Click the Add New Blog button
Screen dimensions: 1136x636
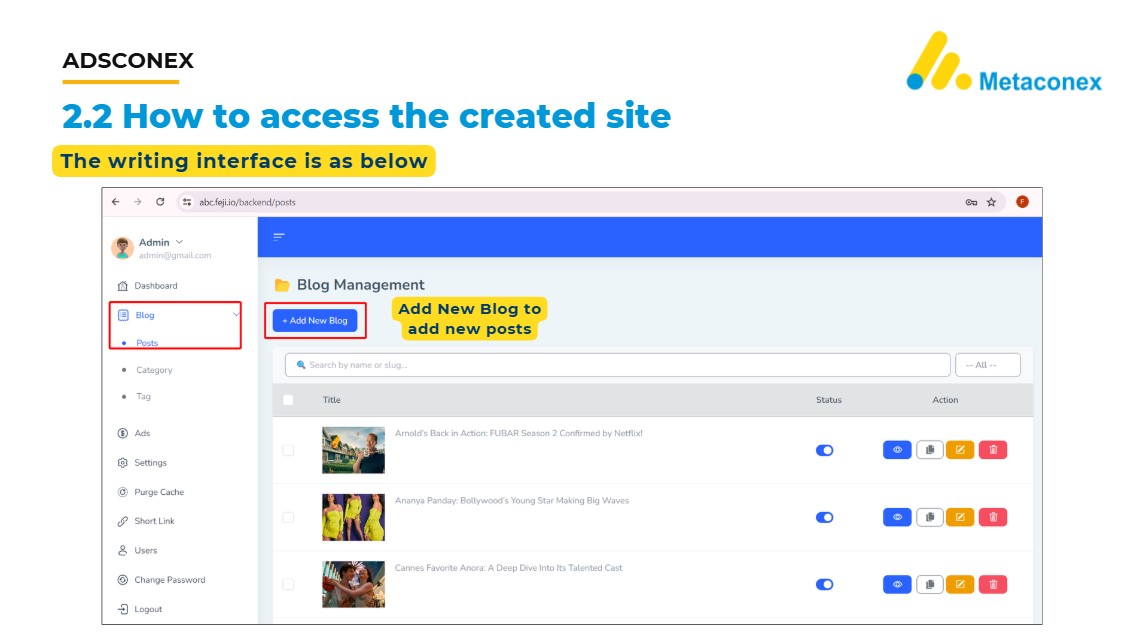click(x=315, y=321)
